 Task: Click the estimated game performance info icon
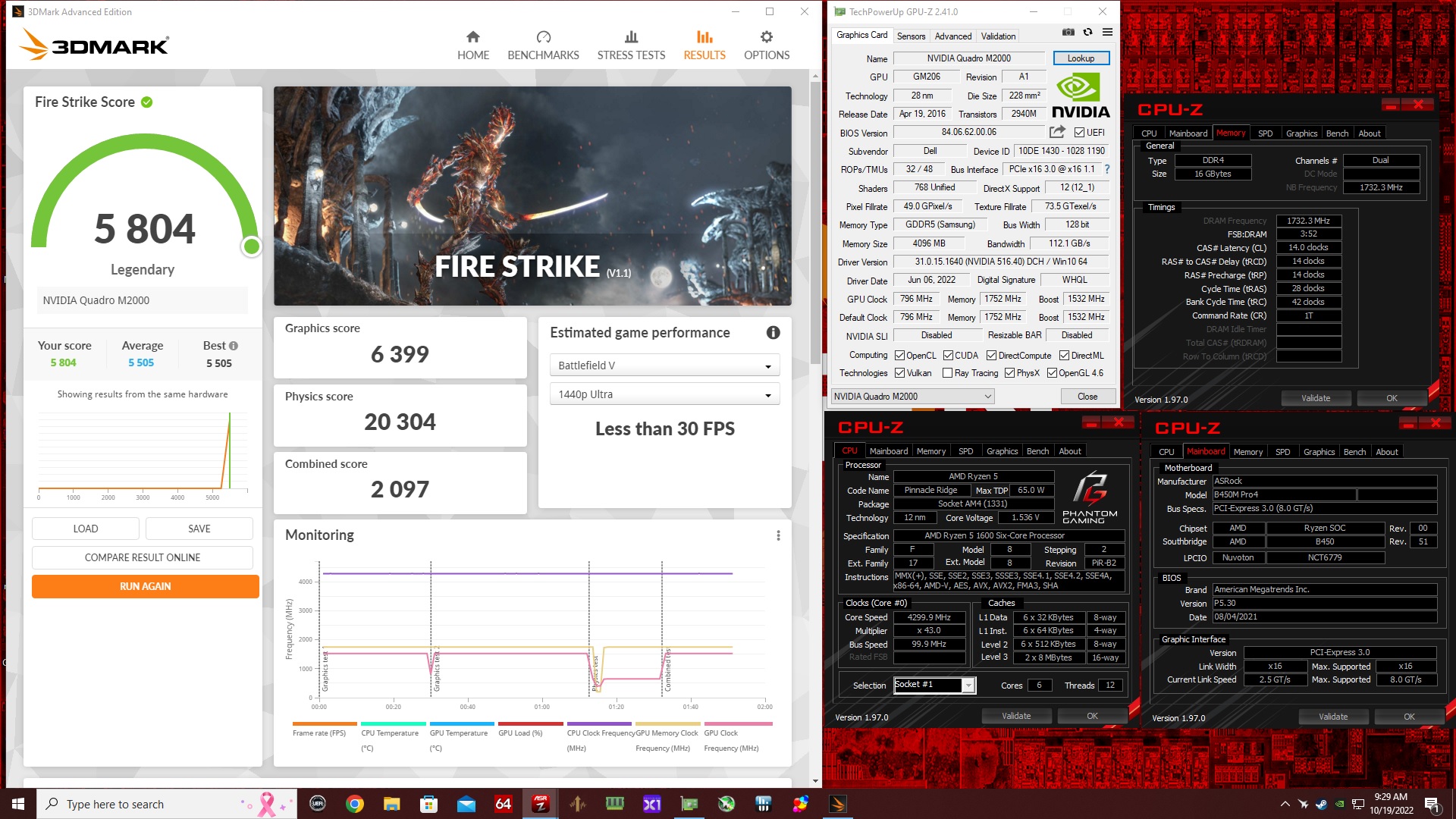pyautogui.click(x=773, y=332)
